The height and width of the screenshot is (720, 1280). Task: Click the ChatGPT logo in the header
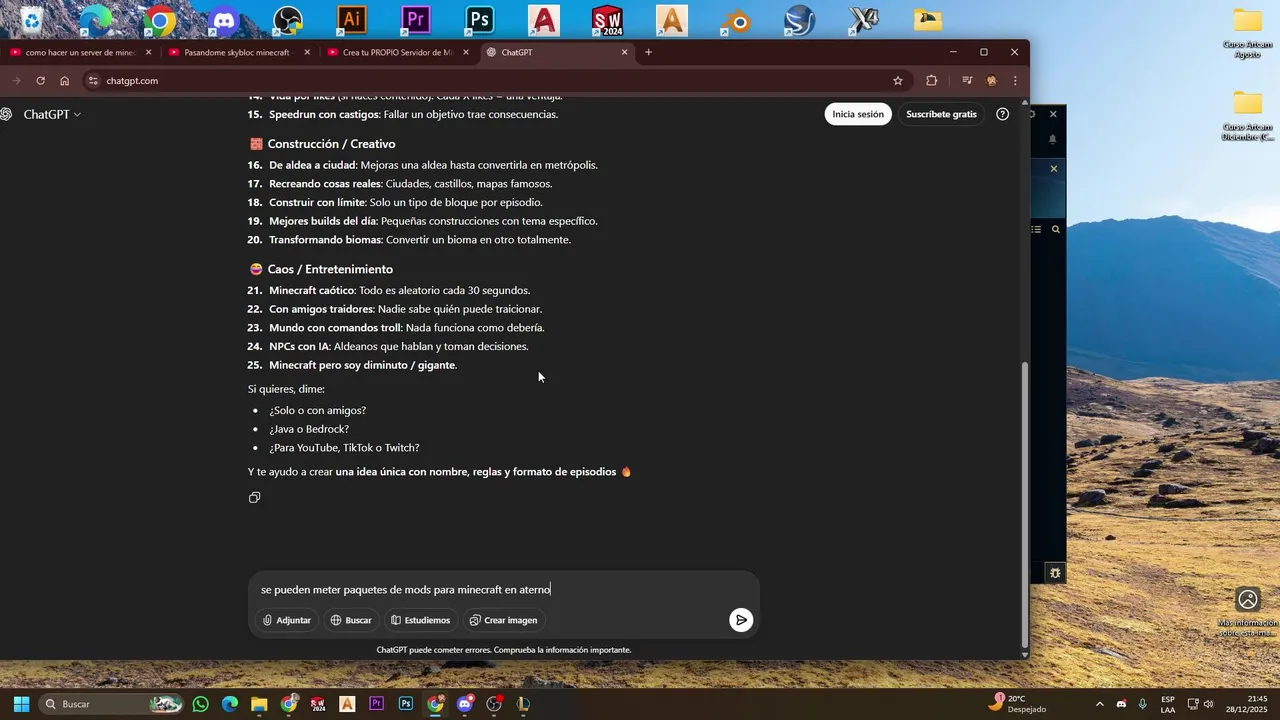click(6, 114)
